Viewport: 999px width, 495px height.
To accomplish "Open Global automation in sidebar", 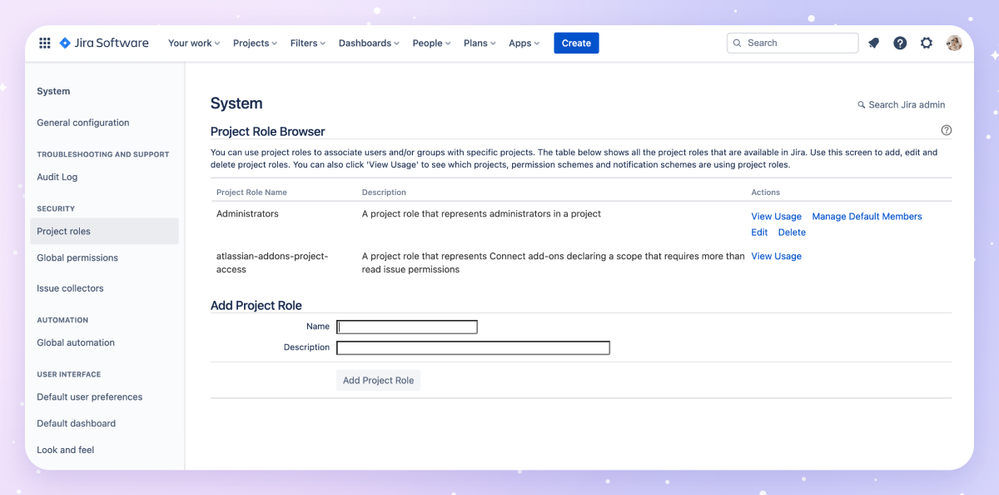I will [x=76, y=342].
